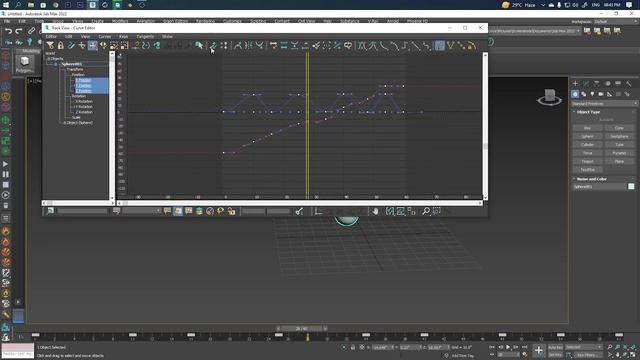Viewport: 640px width, 360px height.
Task: Select the Cameras create category
Action: pyautogui.click(x=601, y=94)
